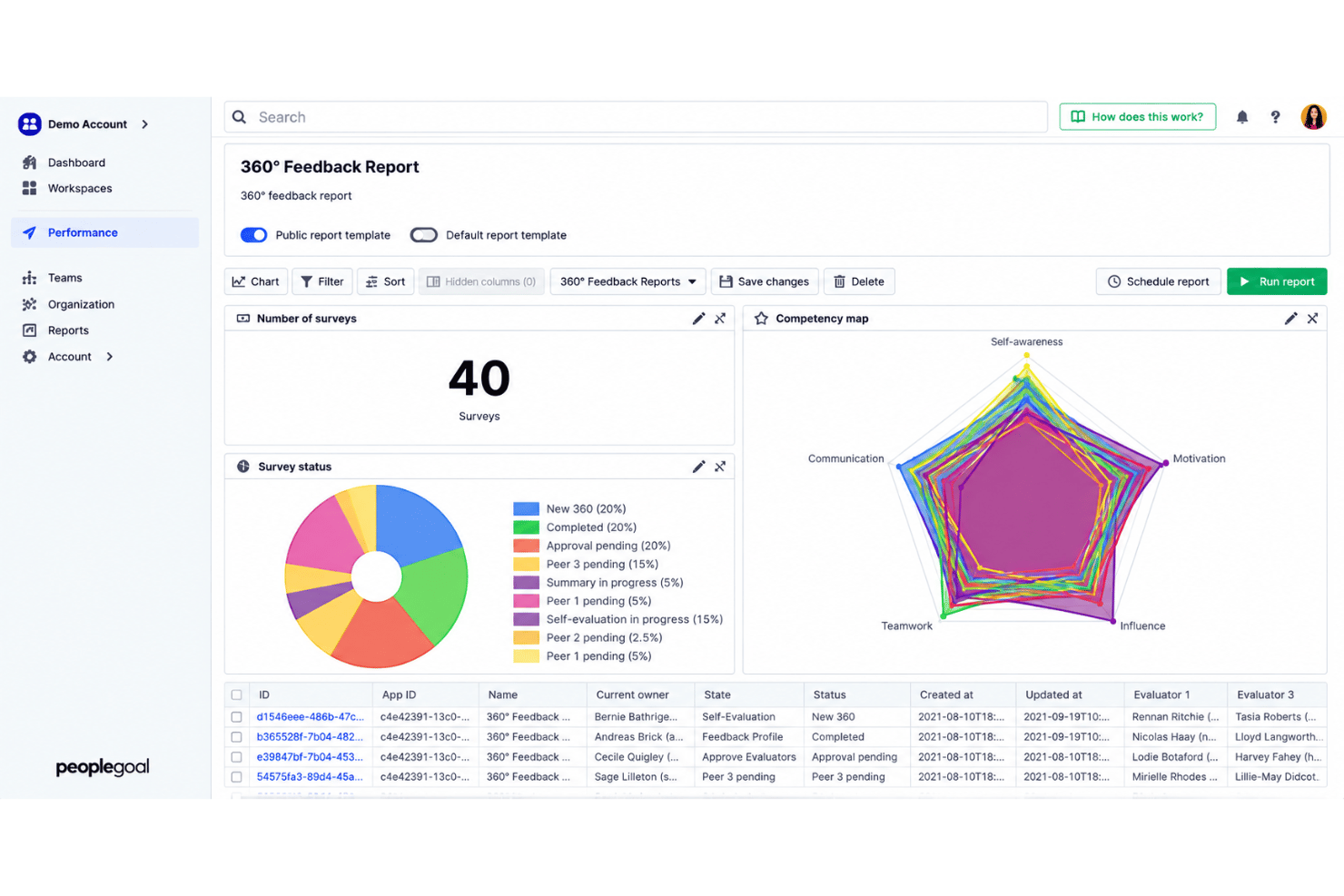This screenshot has width=1344, height=896.
Task: Open Teams in the sidebar
Action: click(64, 278)
